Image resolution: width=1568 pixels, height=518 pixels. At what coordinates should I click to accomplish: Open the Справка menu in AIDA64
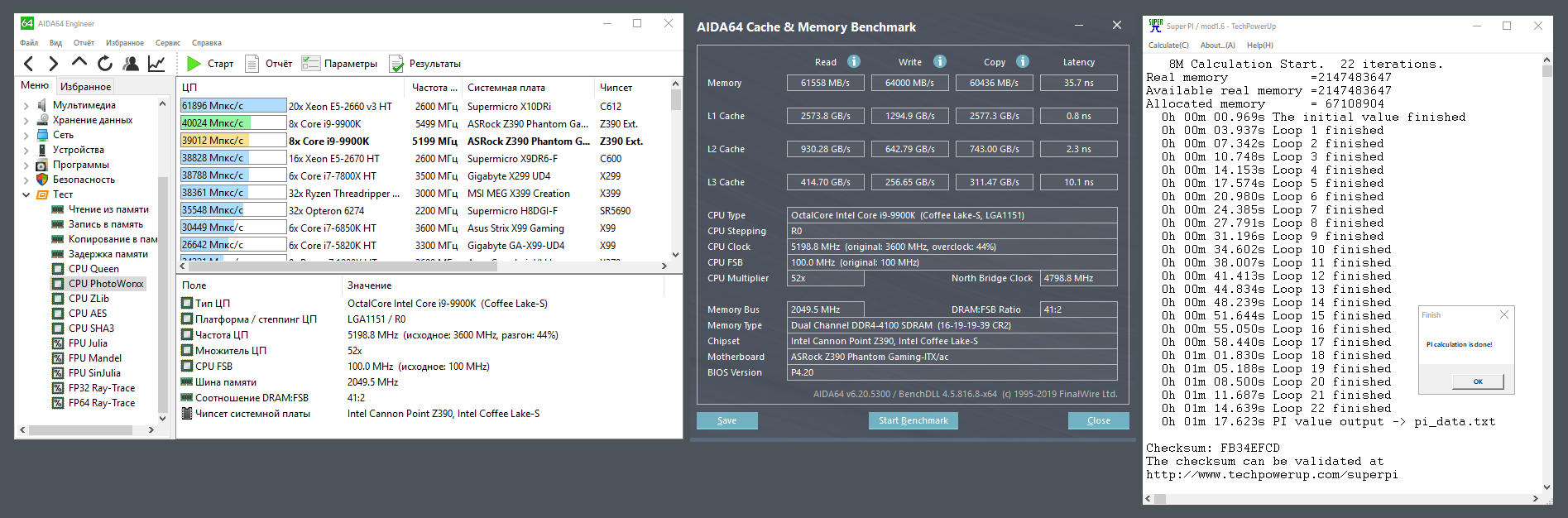[207, 43]
